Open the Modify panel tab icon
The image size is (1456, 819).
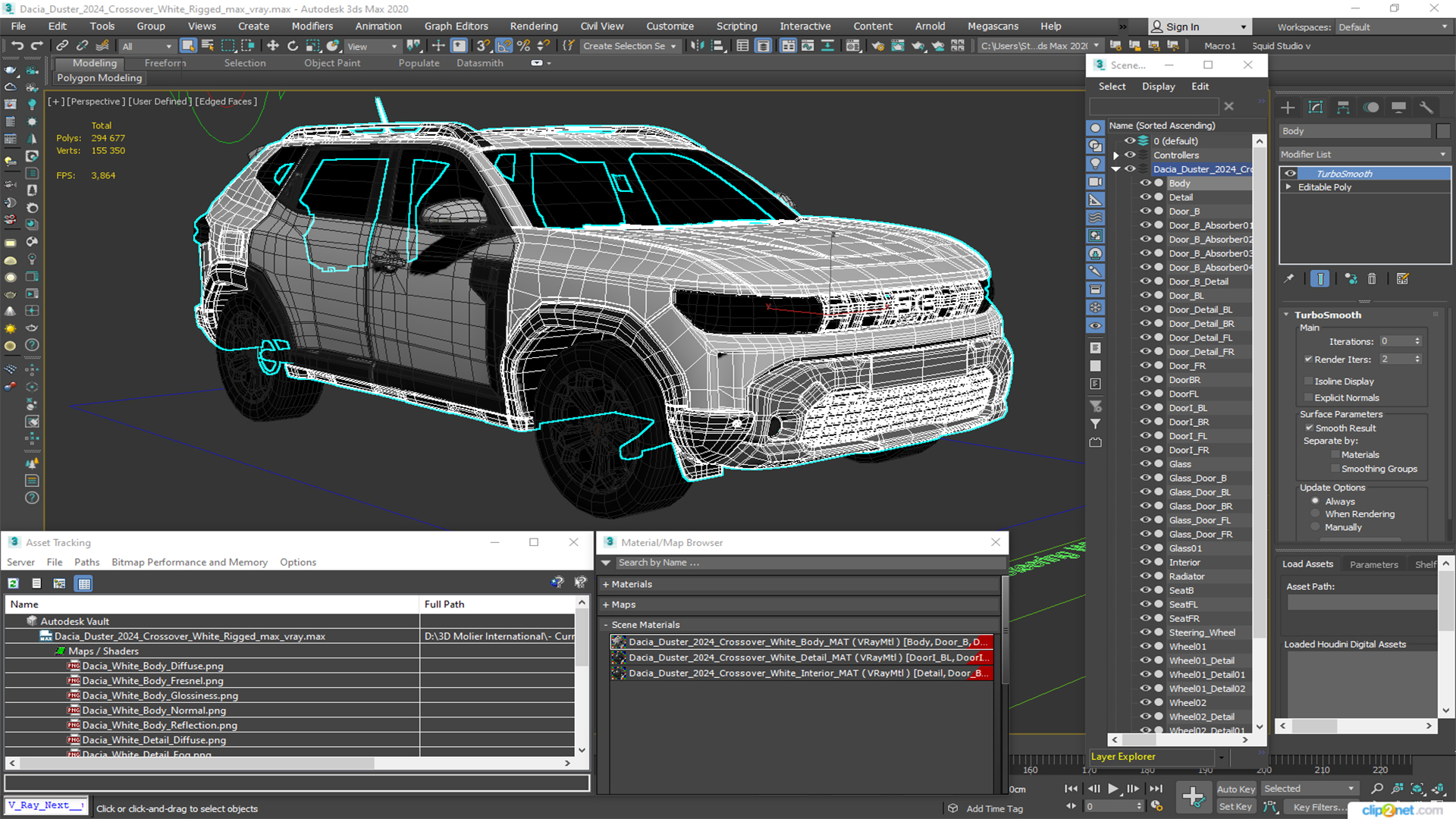(x=1315, y=108)
